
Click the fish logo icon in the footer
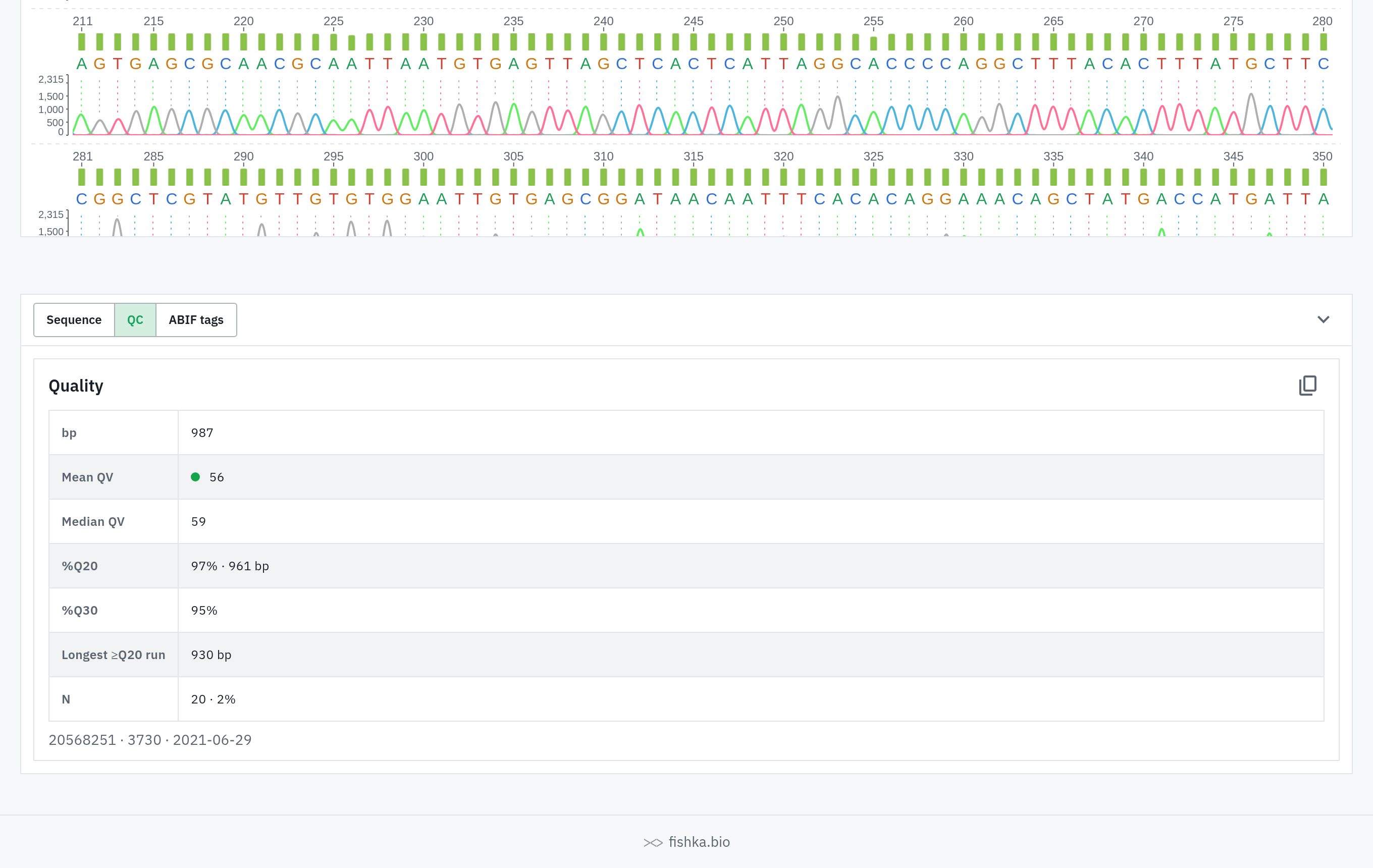[653, 842]
